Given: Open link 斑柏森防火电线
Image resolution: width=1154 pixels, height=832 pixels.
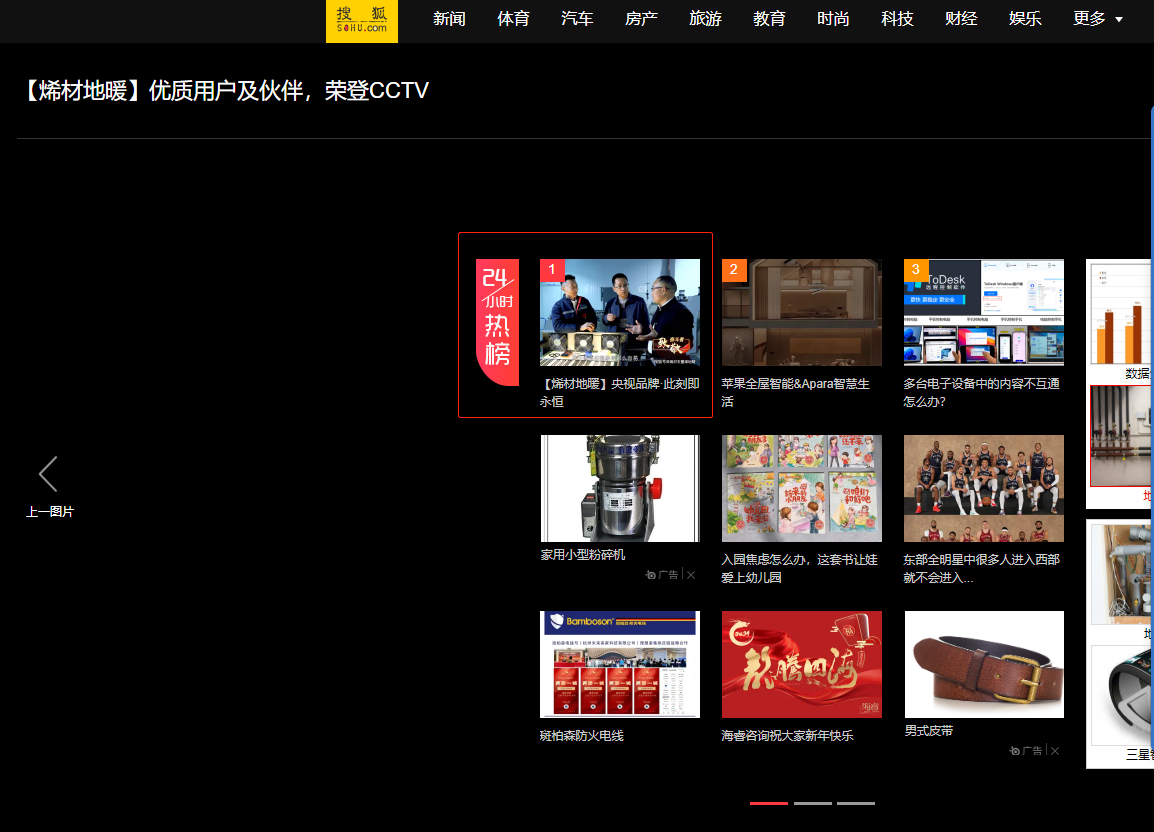Looking at the screenshot, I should tap(581, 736).
